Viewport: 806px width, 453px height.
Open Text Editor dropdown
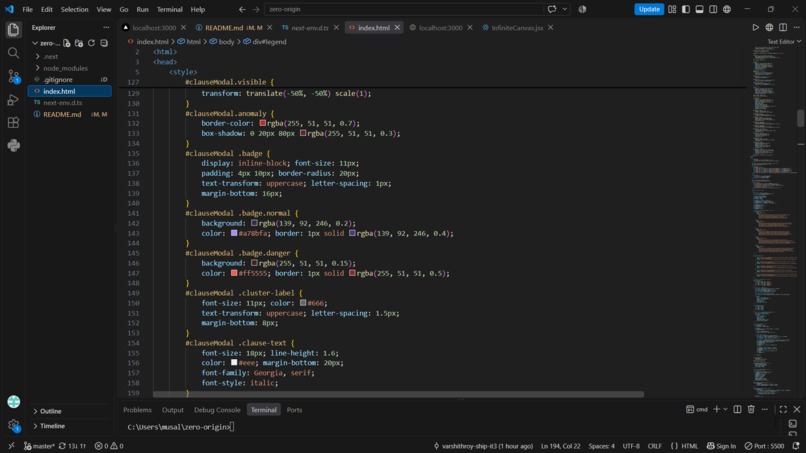pyautogui.click(x=784, y=42)
